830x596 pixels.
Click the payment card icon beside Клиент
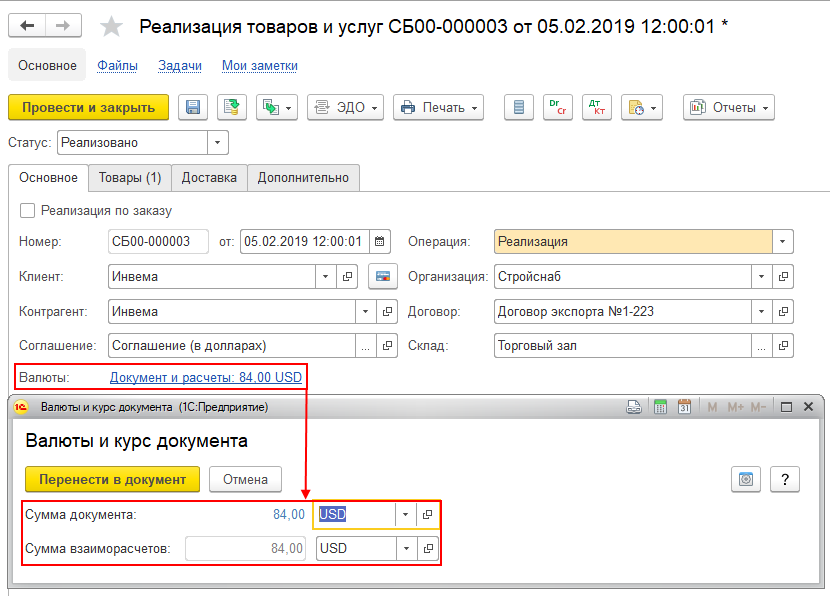pos(383,276)
